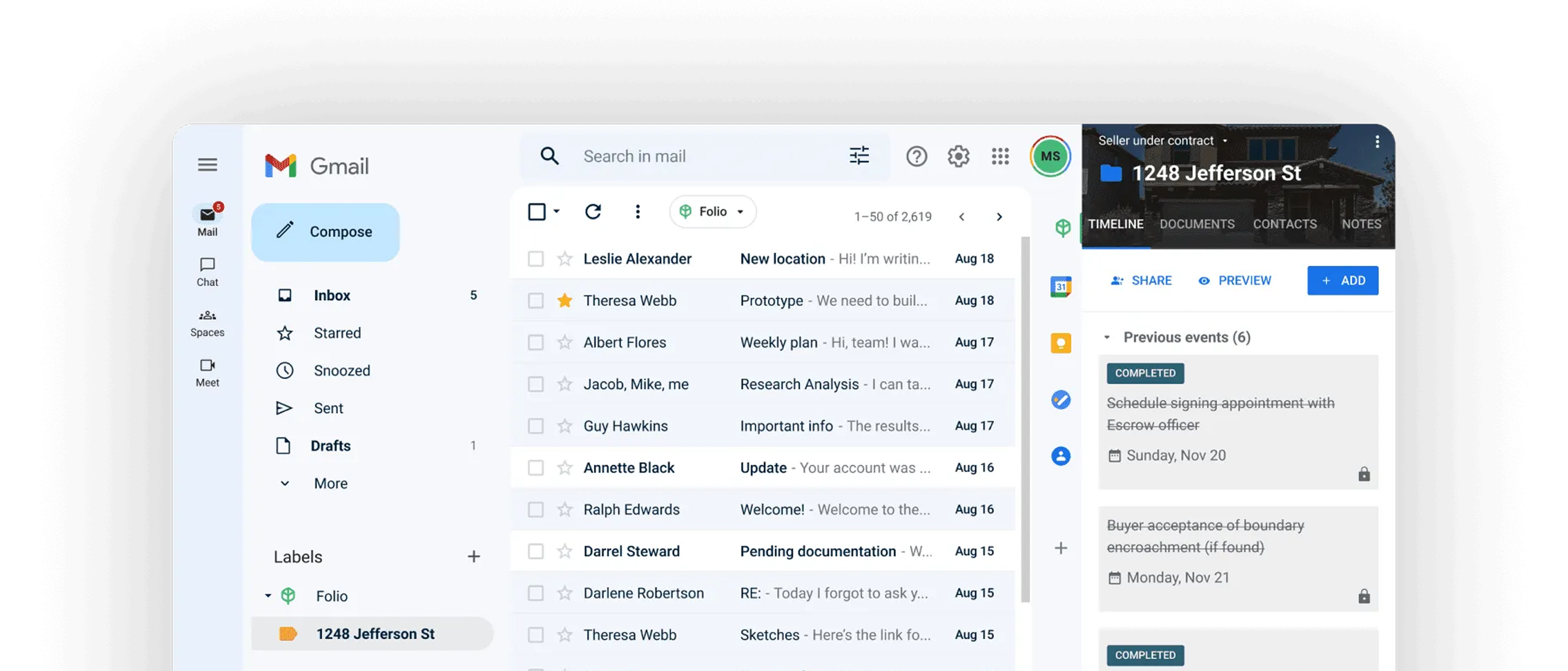Open the Folio side panel icon
This screenshot has width=1568, height=671.
coord(1062,228)
